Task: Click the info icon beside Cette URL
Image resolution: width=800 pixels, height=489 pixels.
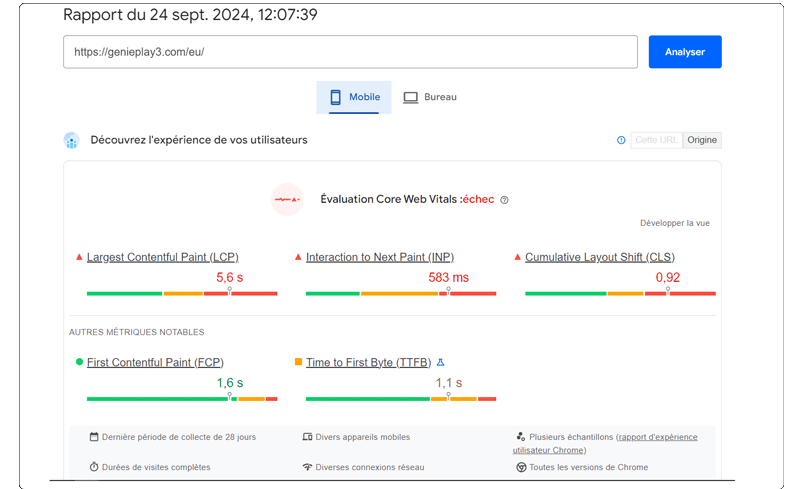Action: click(621, 140)
